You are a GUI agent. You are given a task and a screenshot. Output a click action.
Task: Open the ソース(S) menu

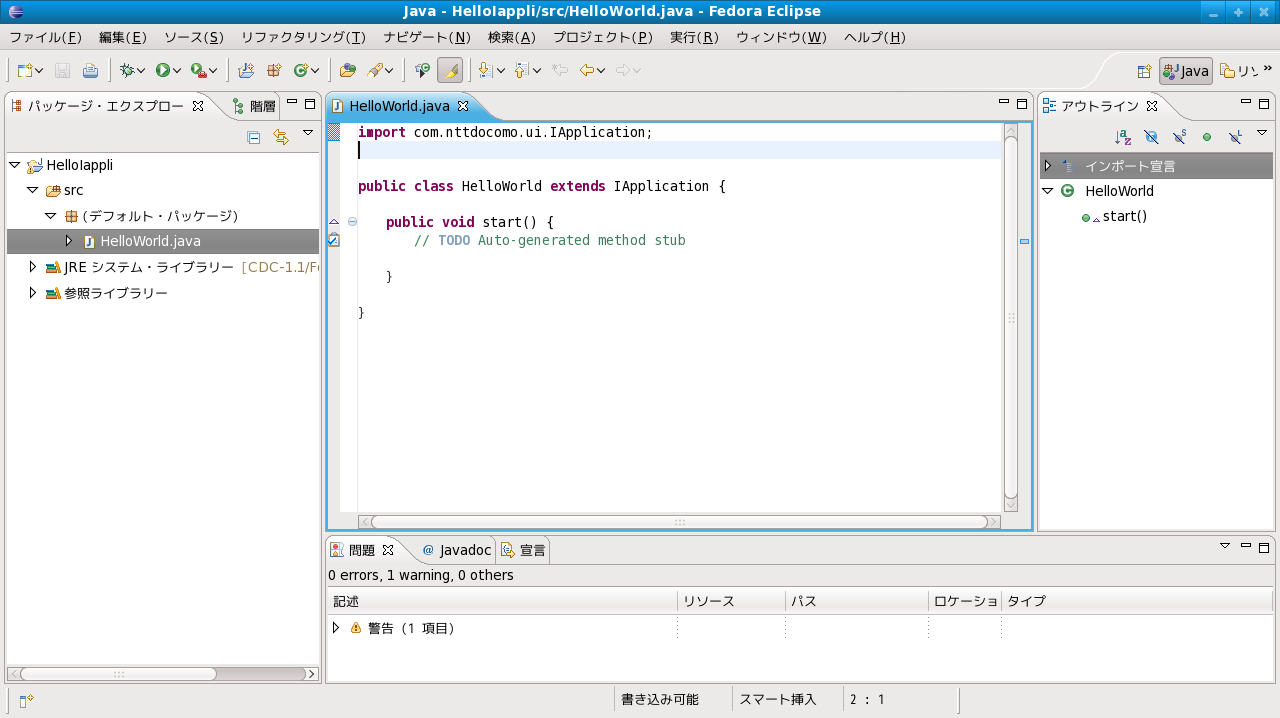(x=194, y=37)
